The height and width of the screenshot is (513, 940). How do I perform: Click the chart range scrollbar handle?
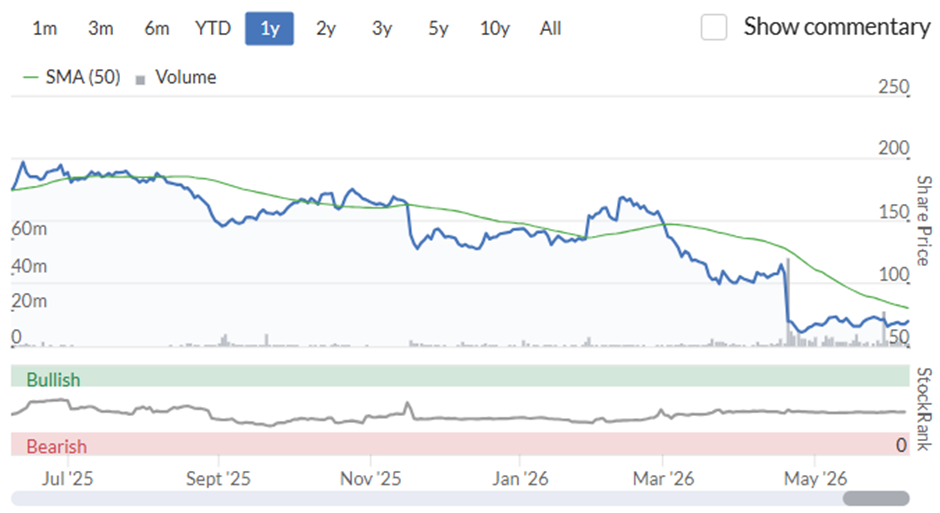click(876, 498)
